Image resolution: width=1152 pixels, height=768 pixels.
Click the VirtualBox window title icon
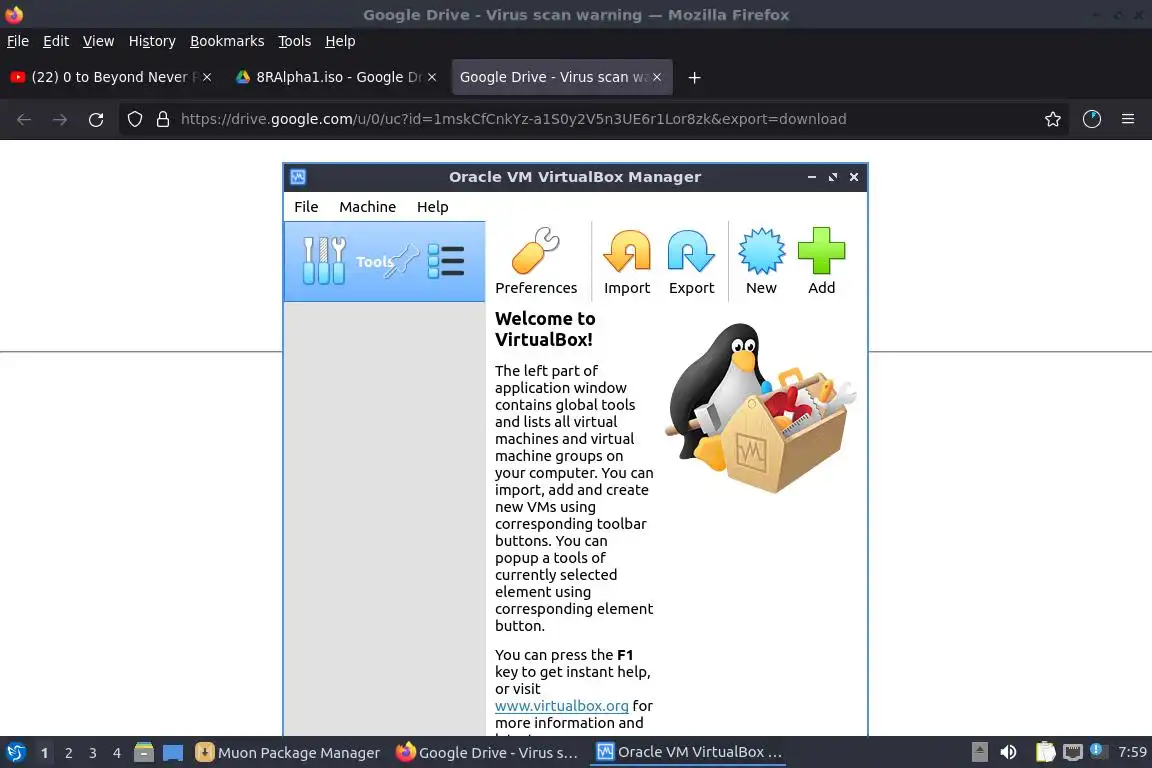(x=298, y=177)
